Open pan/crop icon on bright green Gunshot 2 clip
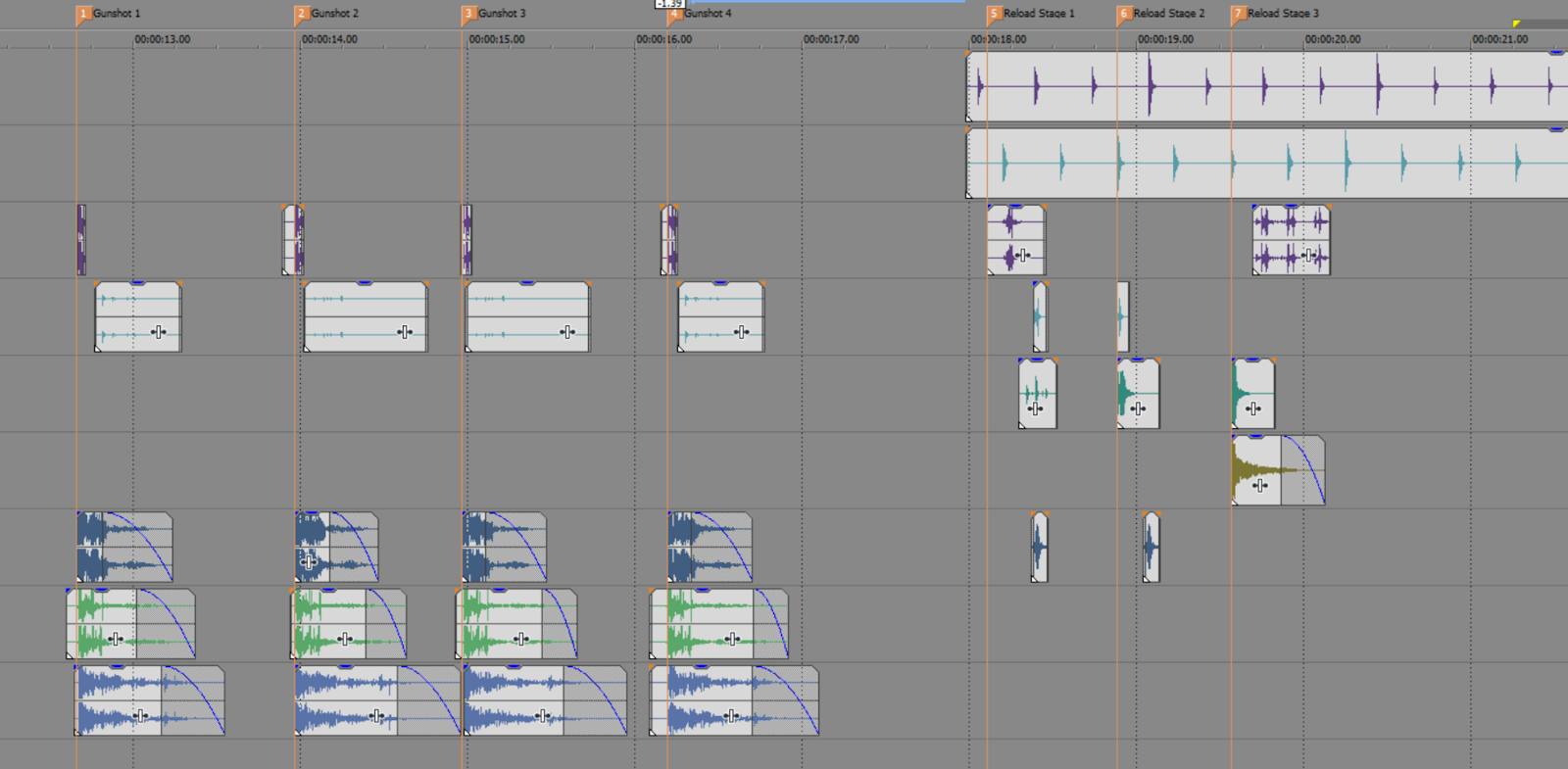1568x769 pixels. pyautogui.click(x=345, y=639)
